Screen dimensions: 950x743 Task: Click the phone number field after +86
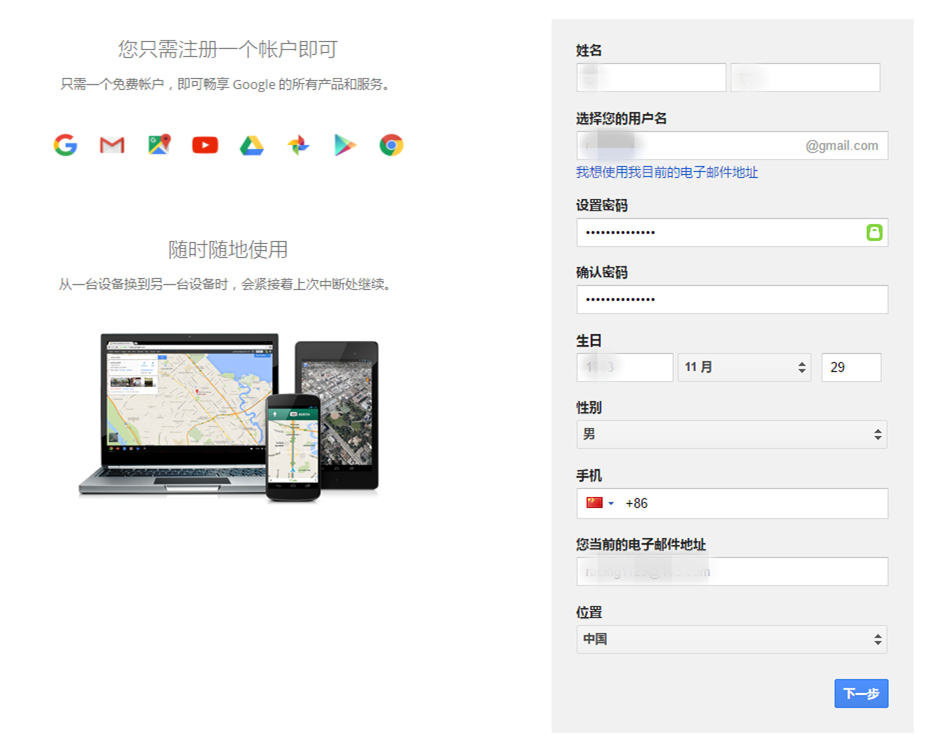point(763,503)
